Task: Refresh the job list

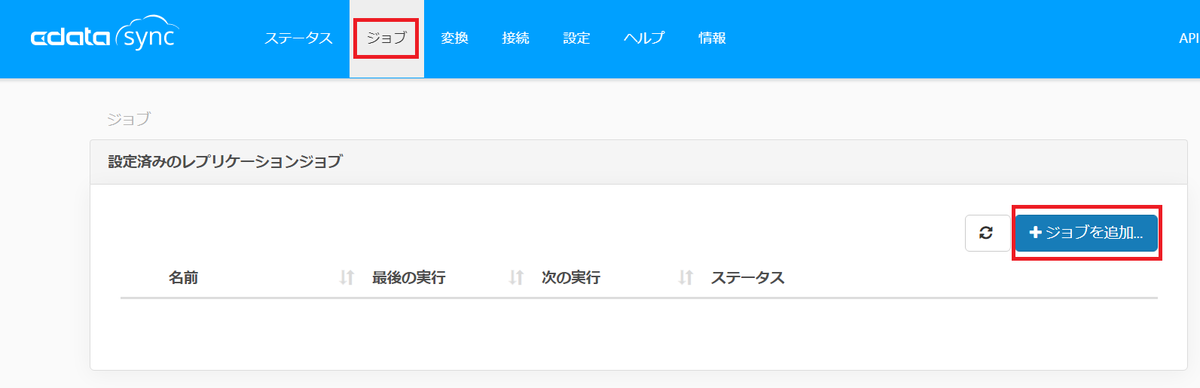Action: 986,233
